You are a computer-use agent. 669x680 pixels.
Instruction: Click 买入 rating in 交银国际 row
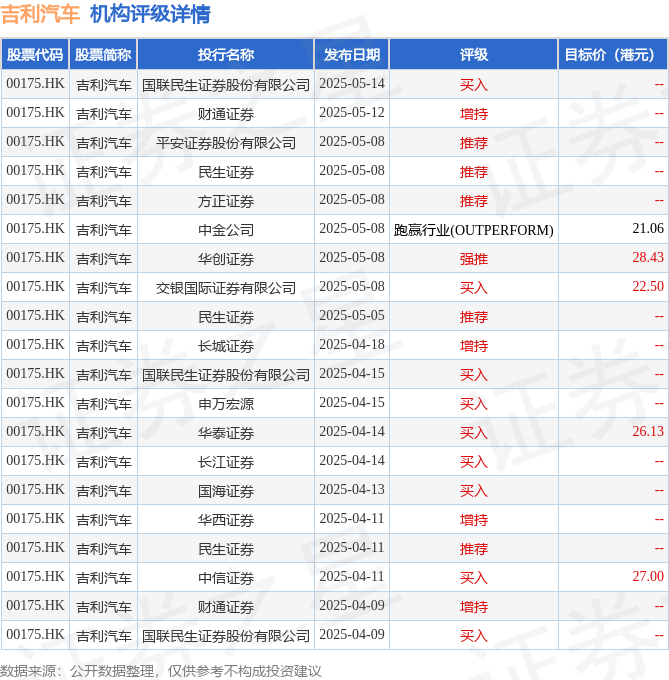coord(473,288)
